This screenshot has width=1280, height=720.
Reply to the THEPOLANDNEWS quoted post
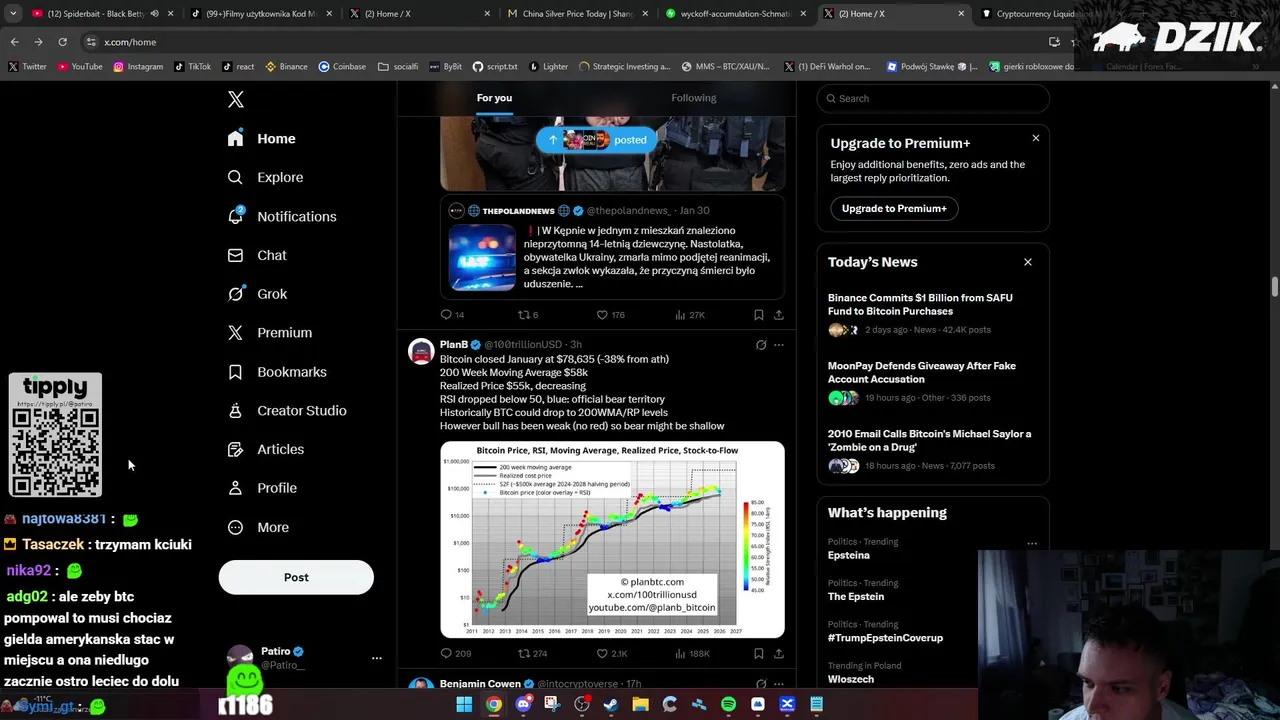coord(446,314)
